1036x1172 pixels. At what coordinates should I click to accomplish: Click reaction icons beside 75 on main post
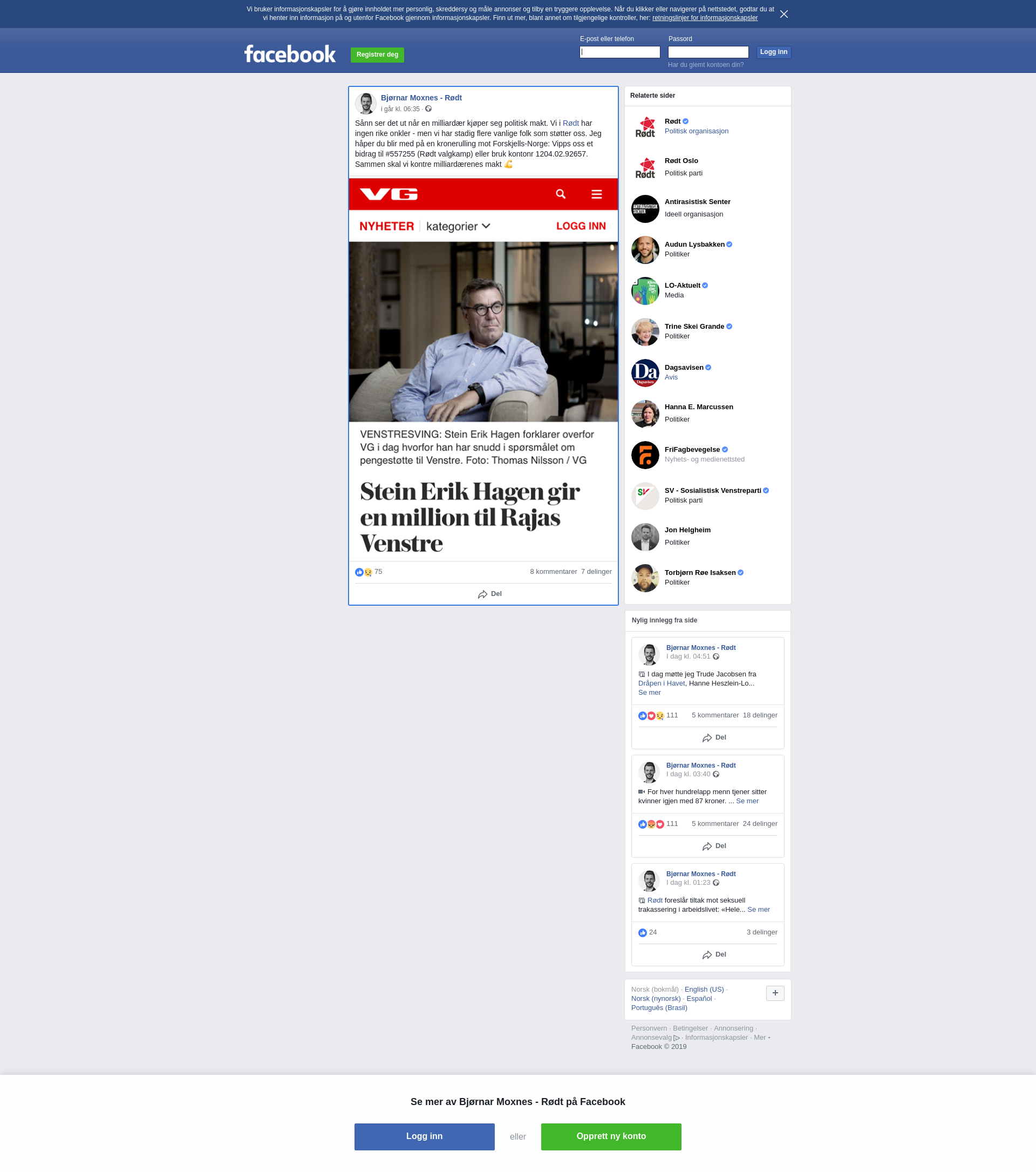click(x=364, y=572)
